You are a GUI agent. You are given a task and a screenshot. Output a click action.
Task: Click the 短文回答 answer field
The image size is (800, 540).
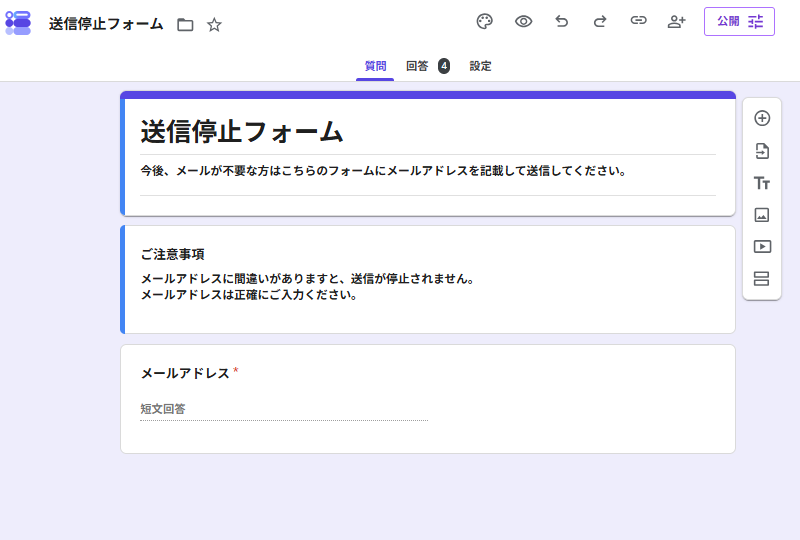tap(284, 409)
